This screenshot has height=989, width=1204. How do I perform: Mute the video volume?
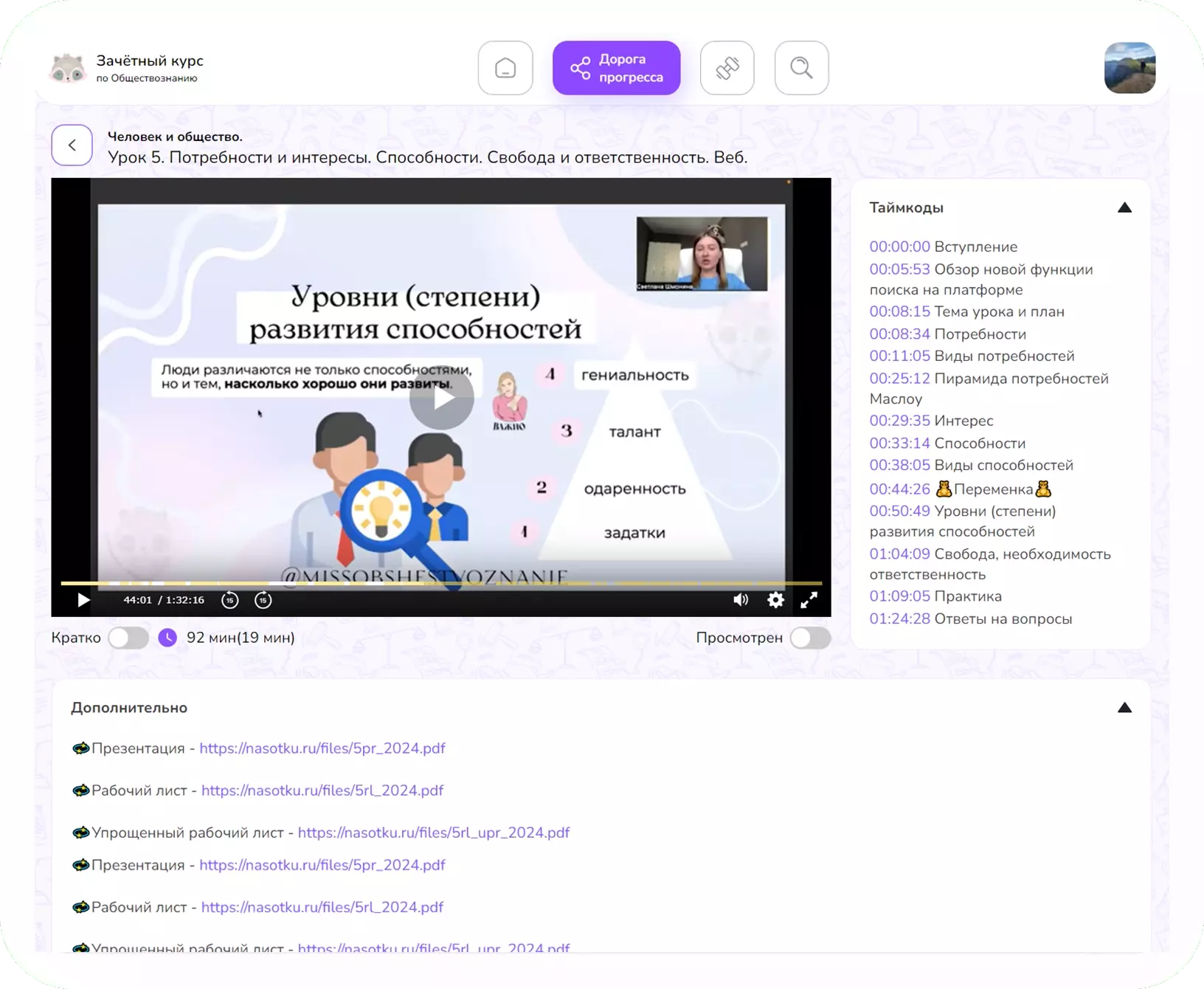click(741, 600)
